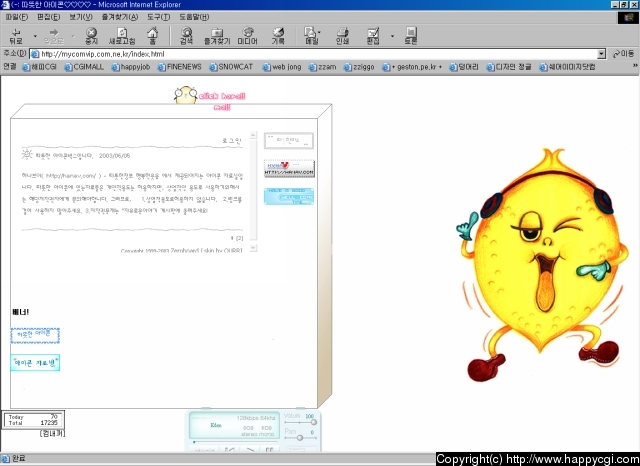Click the music player seek progress bar
This screenshot has width=640, height=466.
[x=235, y=442]
